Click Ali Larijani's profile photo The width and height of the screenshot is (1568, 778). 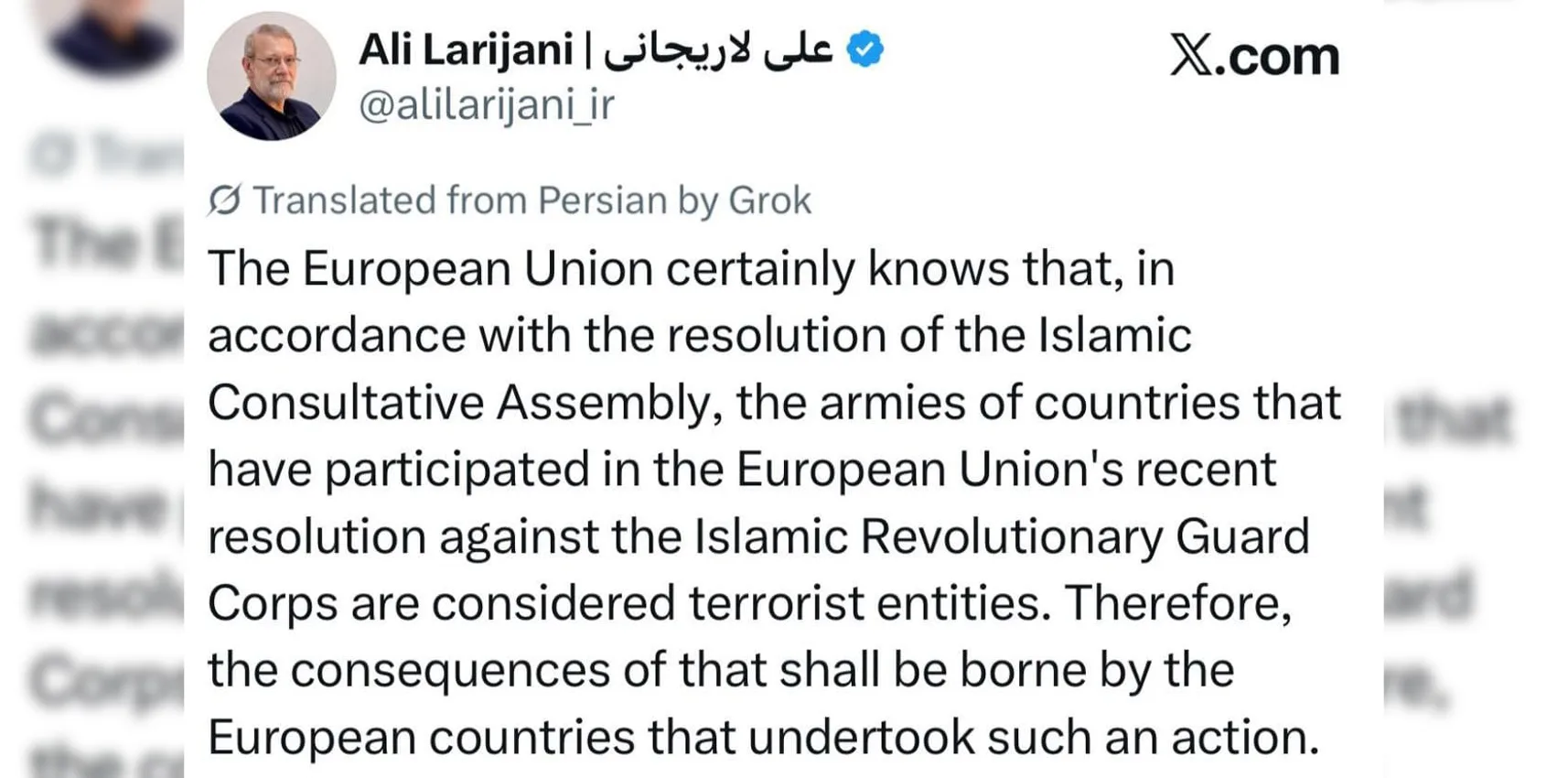point(271,76)
